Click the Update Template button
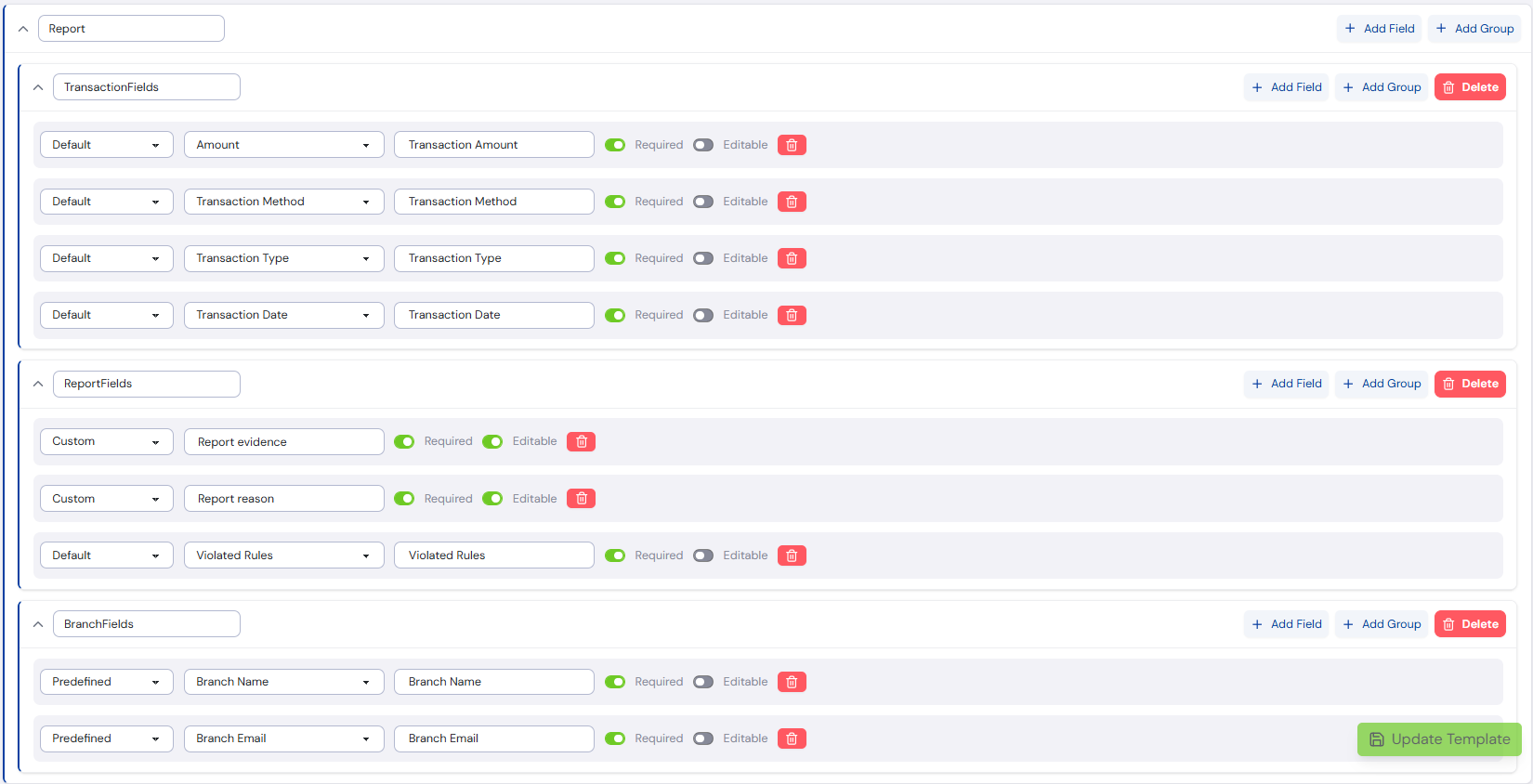1533x784 pixels. (x=1439, y=739)
